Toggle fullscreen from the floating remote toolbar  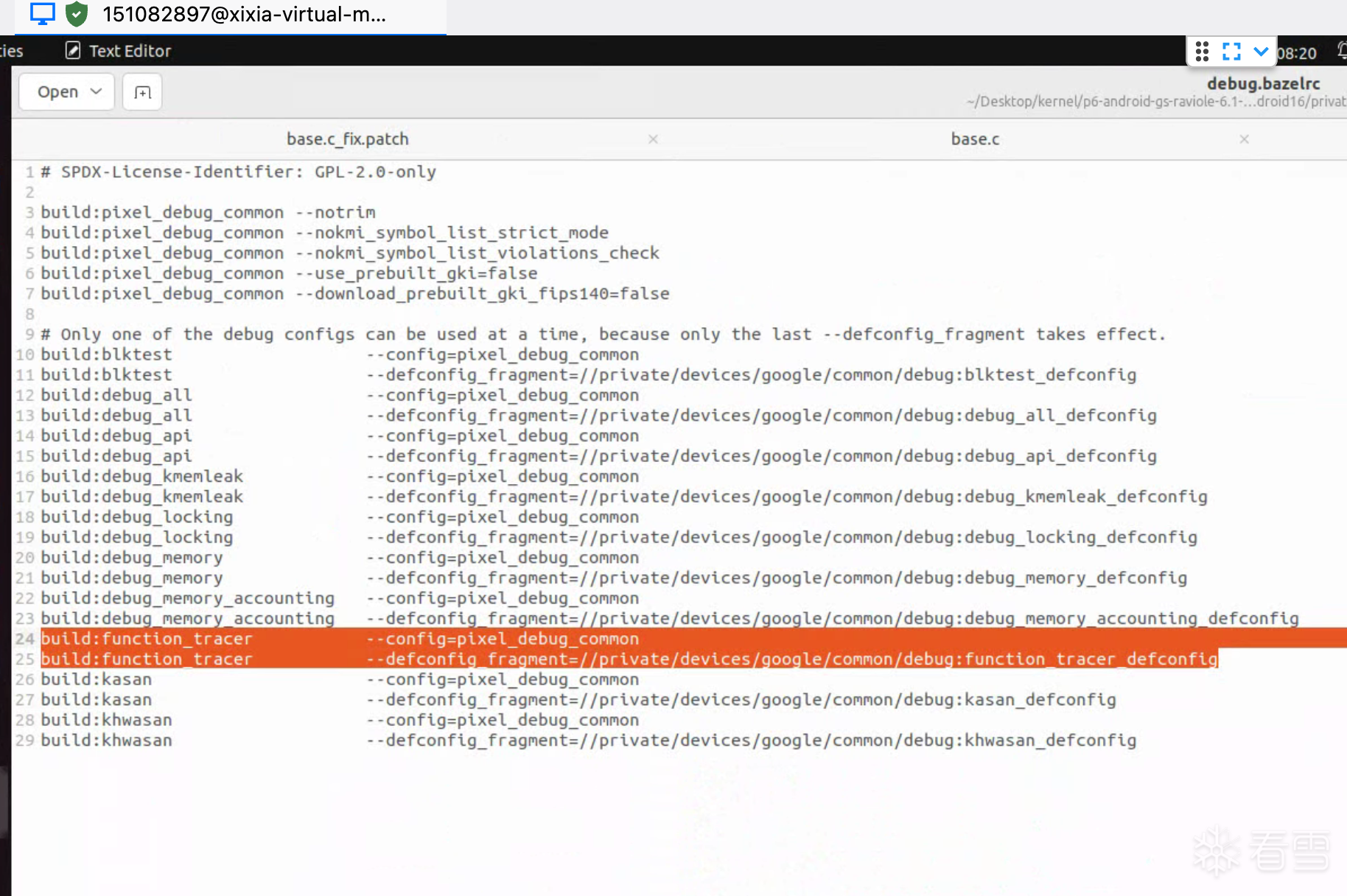pyautogui.click(x=1231, y=52)
